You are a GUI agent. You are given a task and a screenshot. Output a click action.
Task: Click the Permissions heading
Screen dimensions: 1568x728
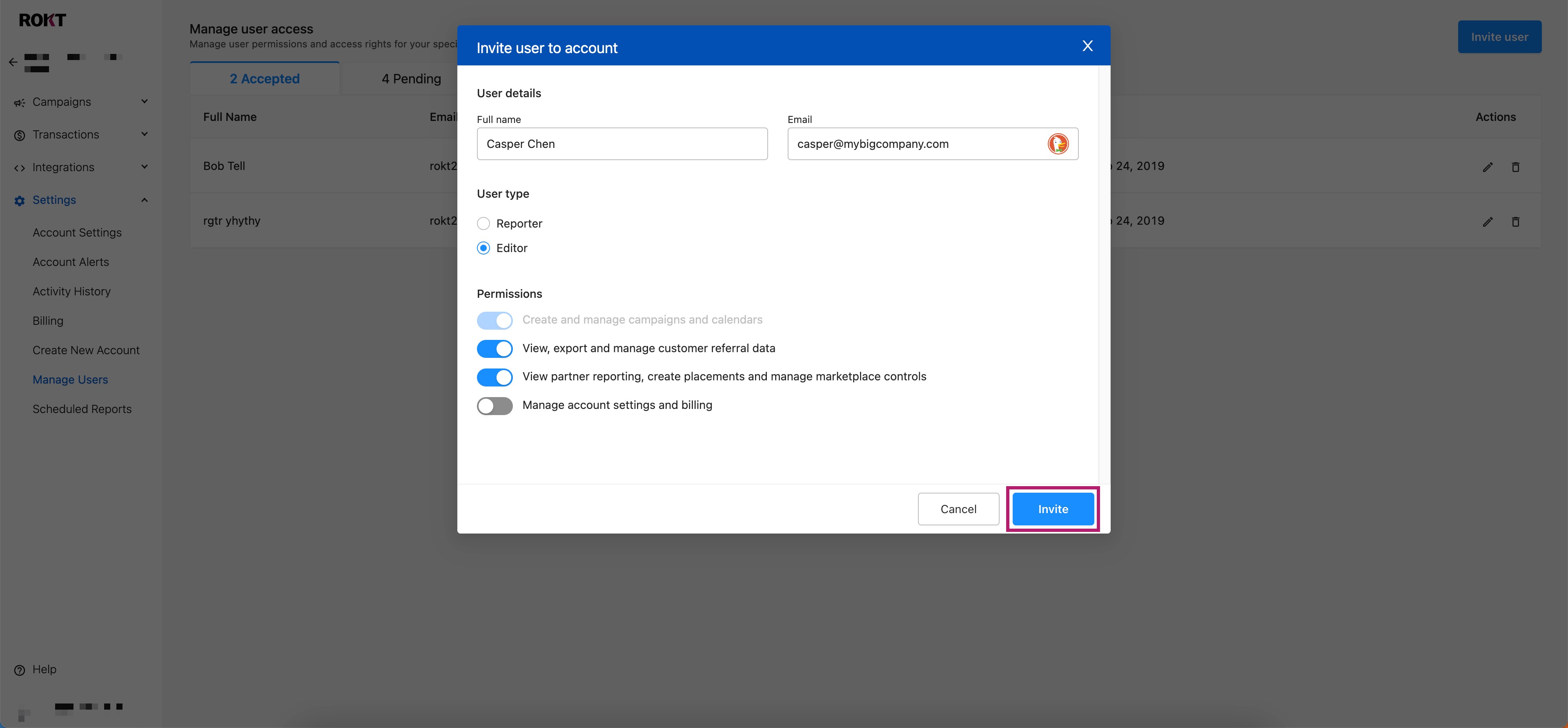tap(509, 294)
